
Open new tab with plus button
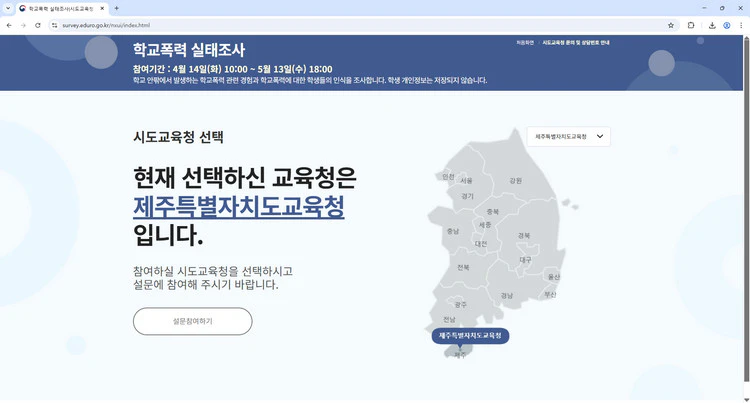tap(116, 8)
